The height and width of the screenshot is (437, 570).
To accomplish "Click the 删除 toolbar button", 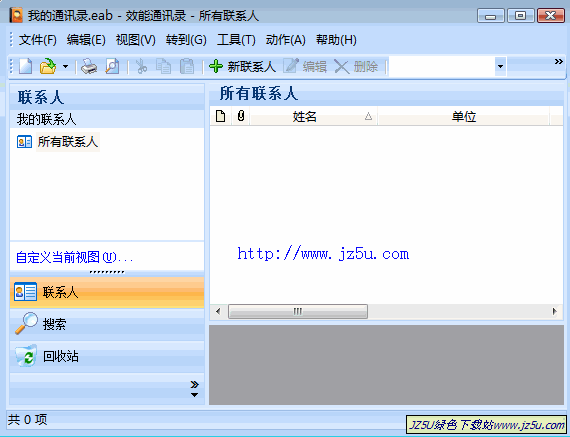I will [356, 67].
